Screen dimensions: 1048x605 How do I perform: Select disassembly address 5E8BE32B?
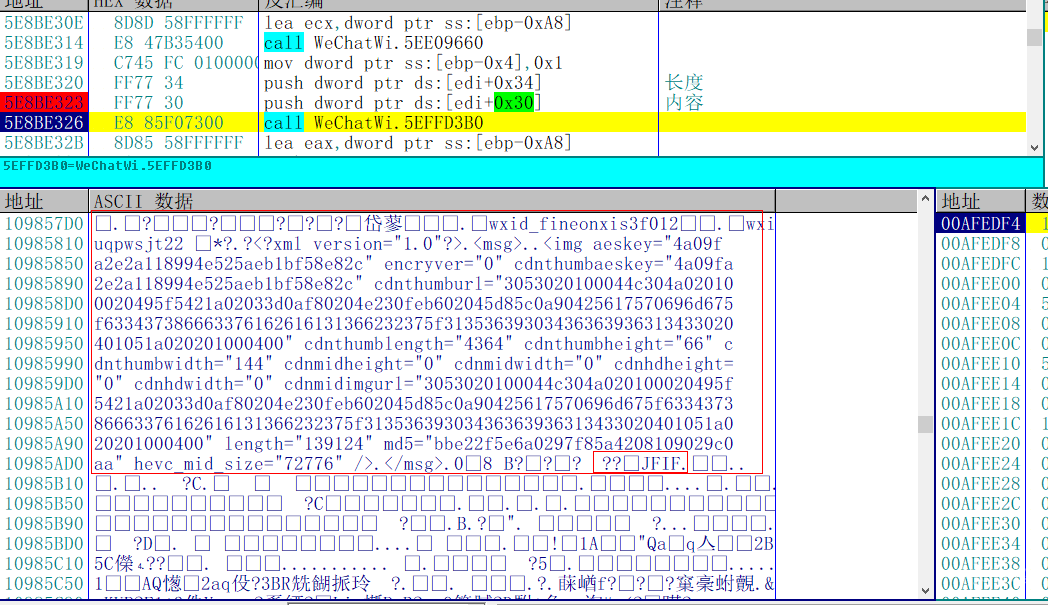point(44,143)
